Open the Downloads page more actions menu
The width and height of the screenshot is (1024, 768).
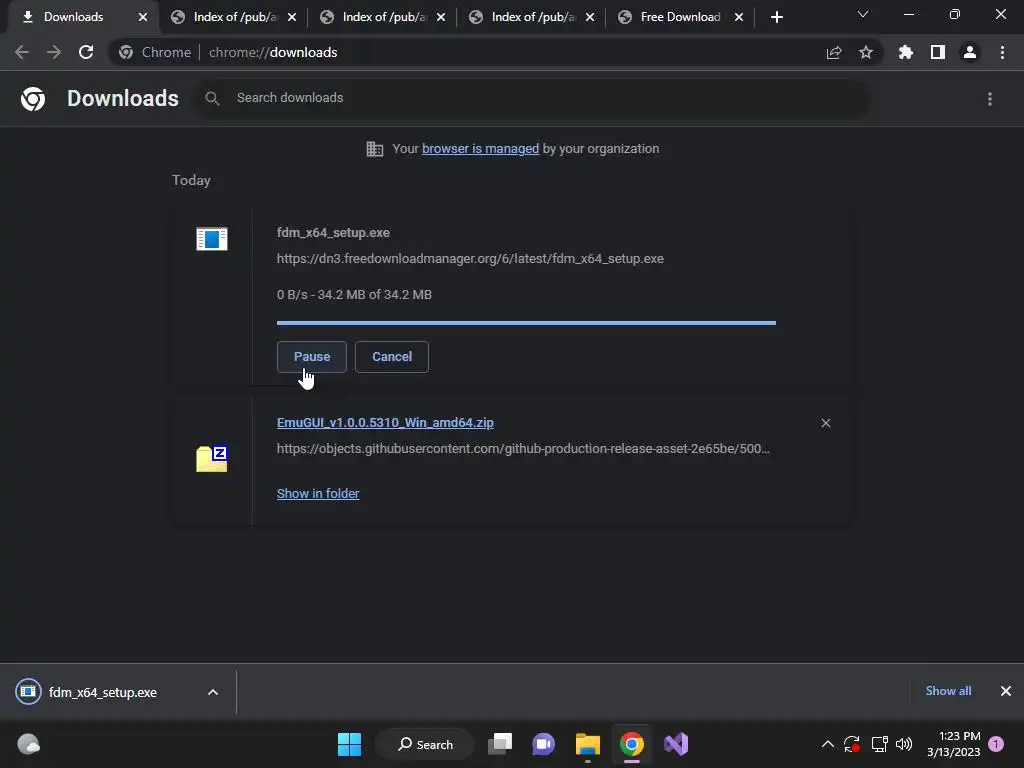[990, 99]
